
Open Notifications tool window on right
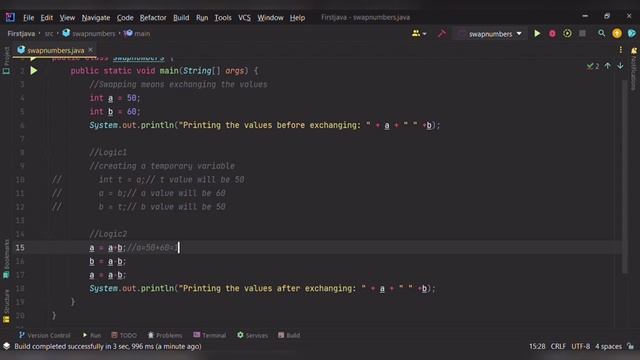pyautogui.click(x=634, y=69)
